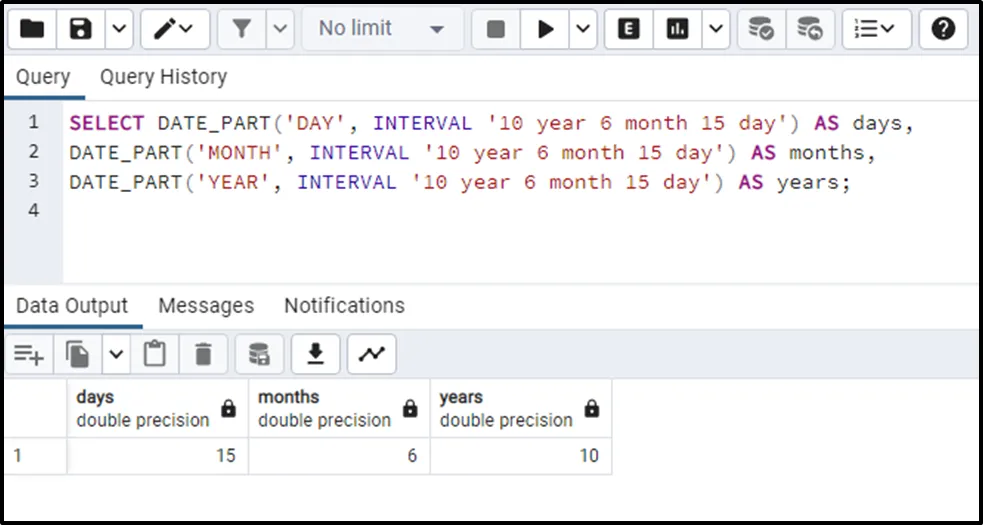Click the Explain Analyze chart icon
This screenshot has height=525, width=983.
tap(678, 29)
